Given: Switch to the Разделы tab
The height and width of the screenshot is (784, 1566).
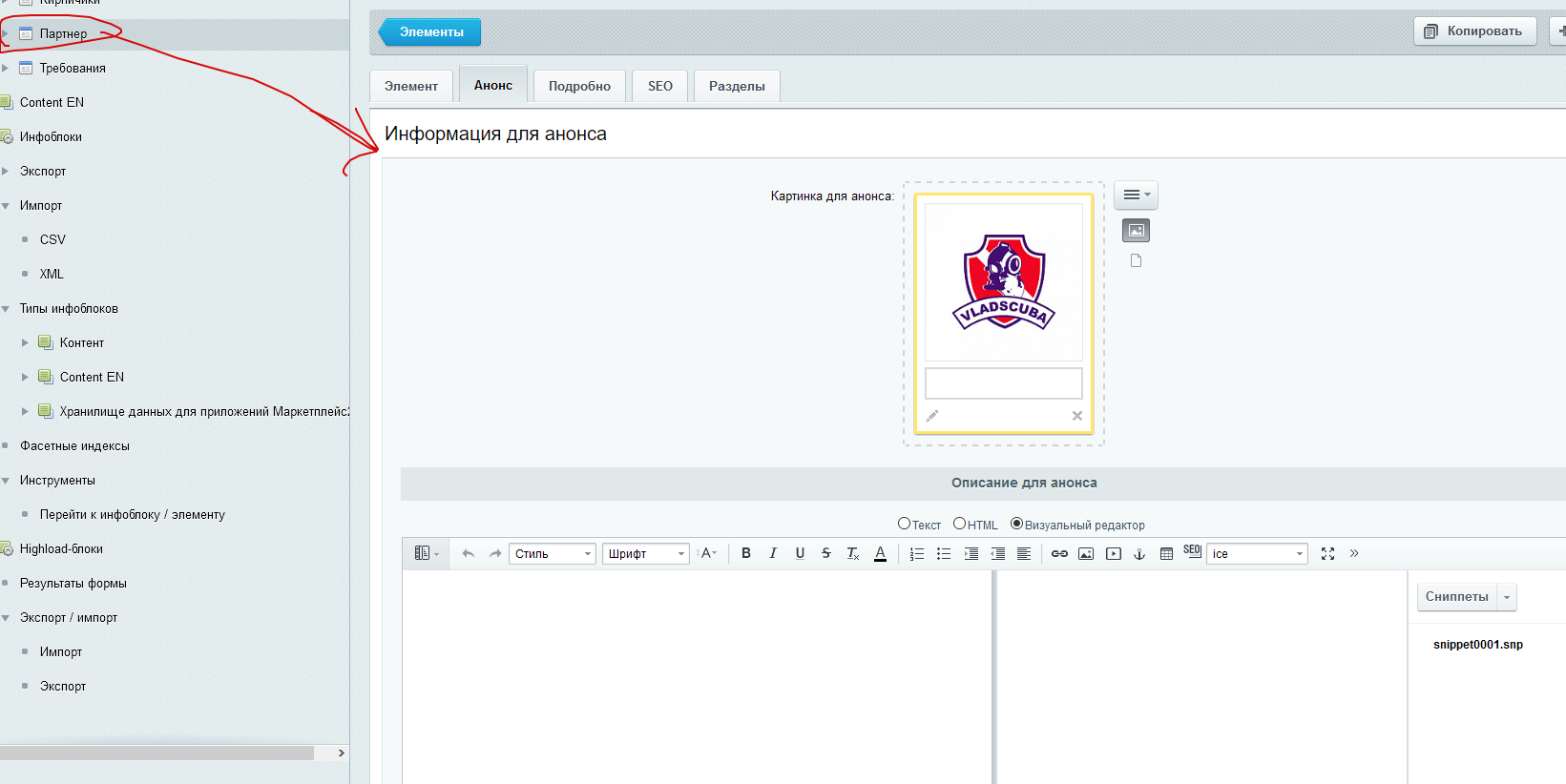Looking at the screenshot, I should 737,86.
